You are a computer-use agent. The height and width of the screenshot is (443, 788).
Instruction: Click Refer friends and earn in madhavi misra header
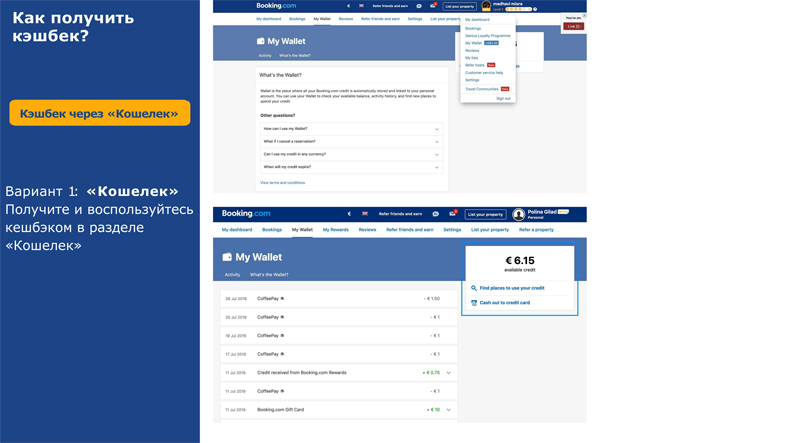click(x=390, y=6)
